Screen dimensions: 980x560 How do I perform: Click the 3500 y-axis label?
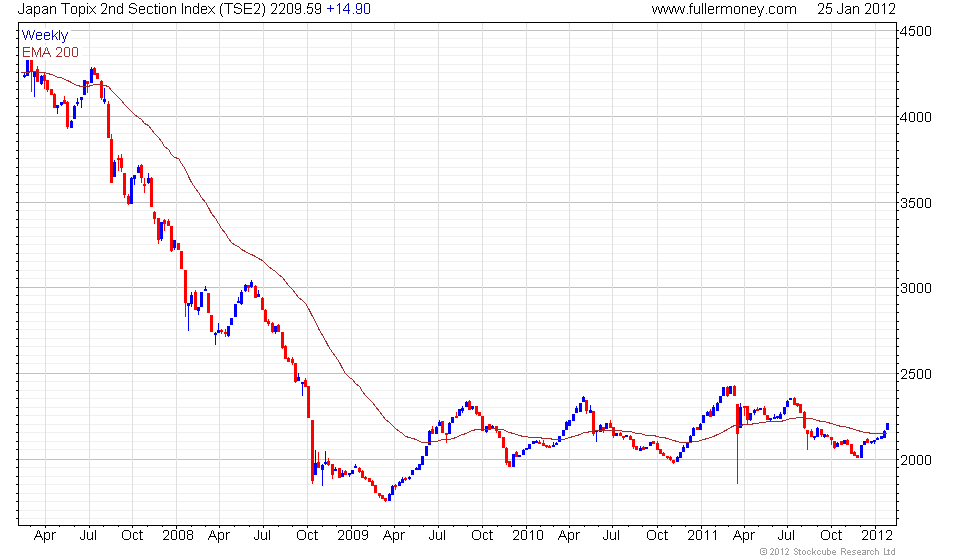click(x=916, y=203)
